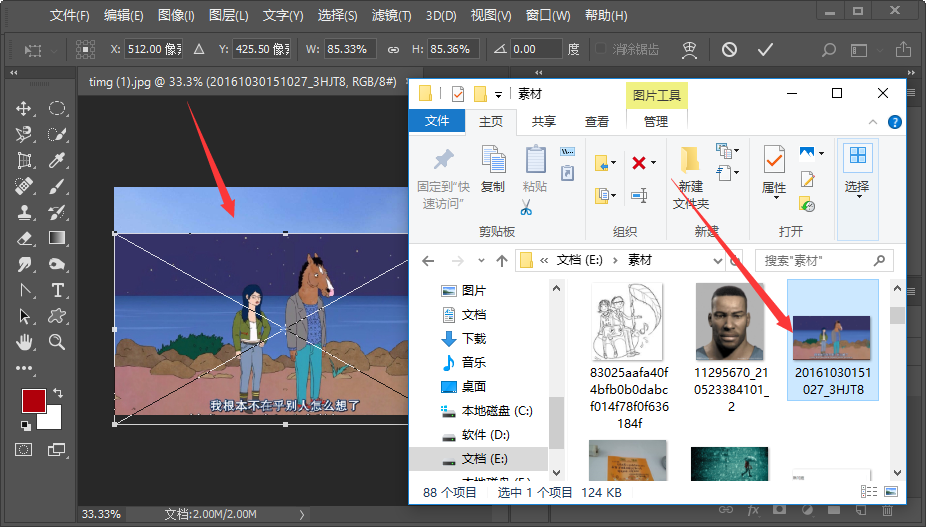
Task: Open the extra tools ellipsis menu
Action: coord(24,368)
